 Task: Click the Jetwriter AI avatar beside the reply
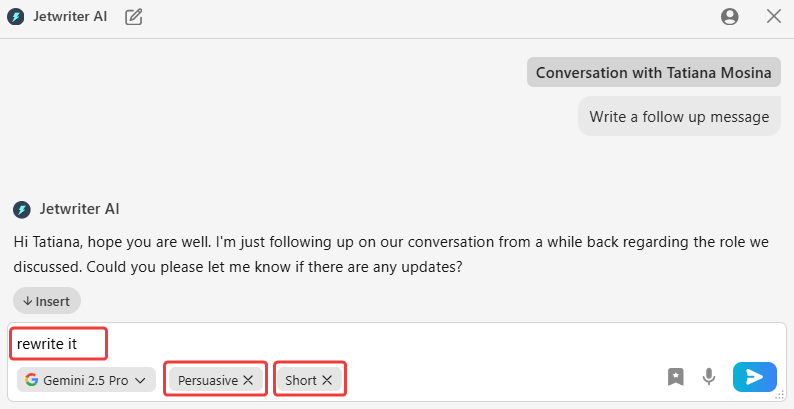pyautogui.click(x=22, y=209)
